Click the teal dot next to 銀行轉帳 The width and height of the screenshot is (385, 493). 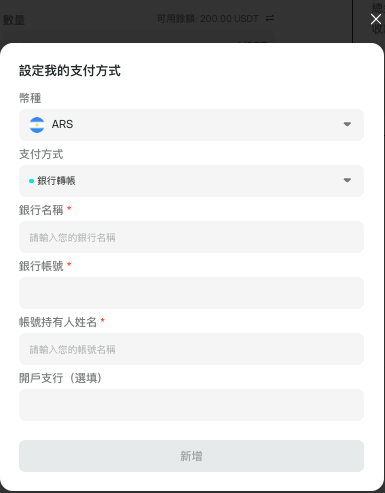(x=31, y=181)
